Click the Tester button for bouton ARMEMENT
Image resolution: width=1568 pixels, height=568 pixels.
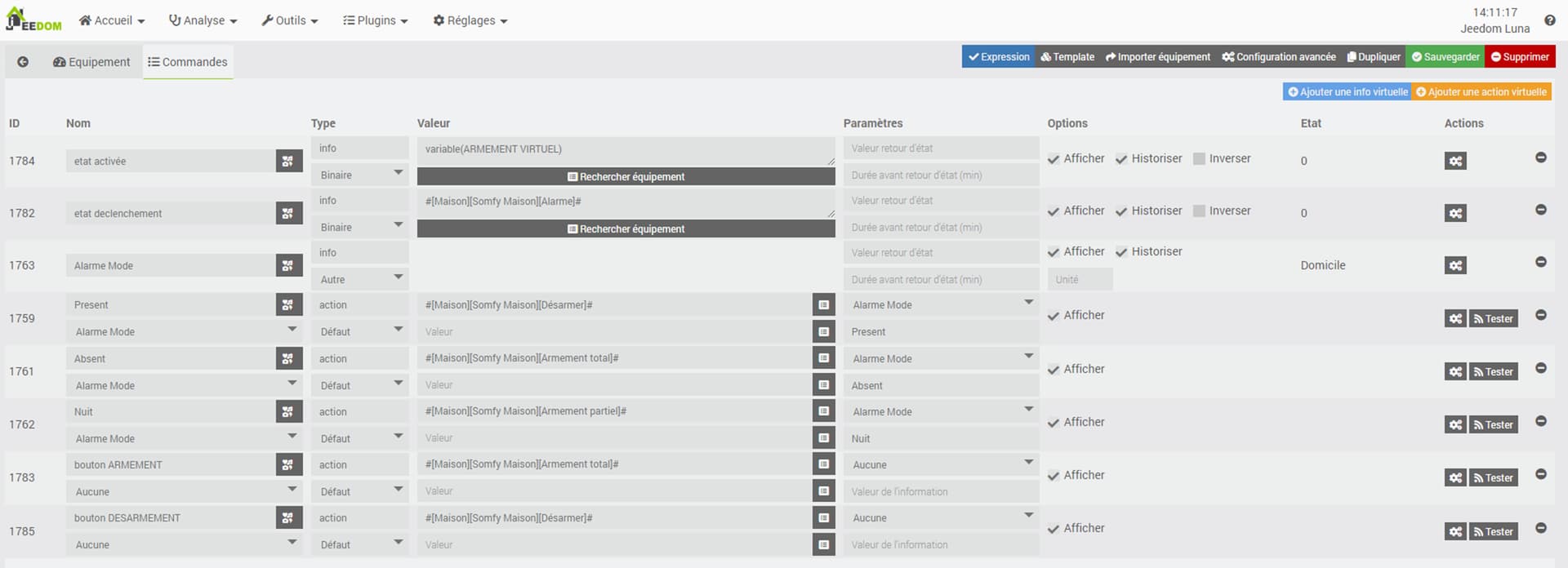point(1493,477)
